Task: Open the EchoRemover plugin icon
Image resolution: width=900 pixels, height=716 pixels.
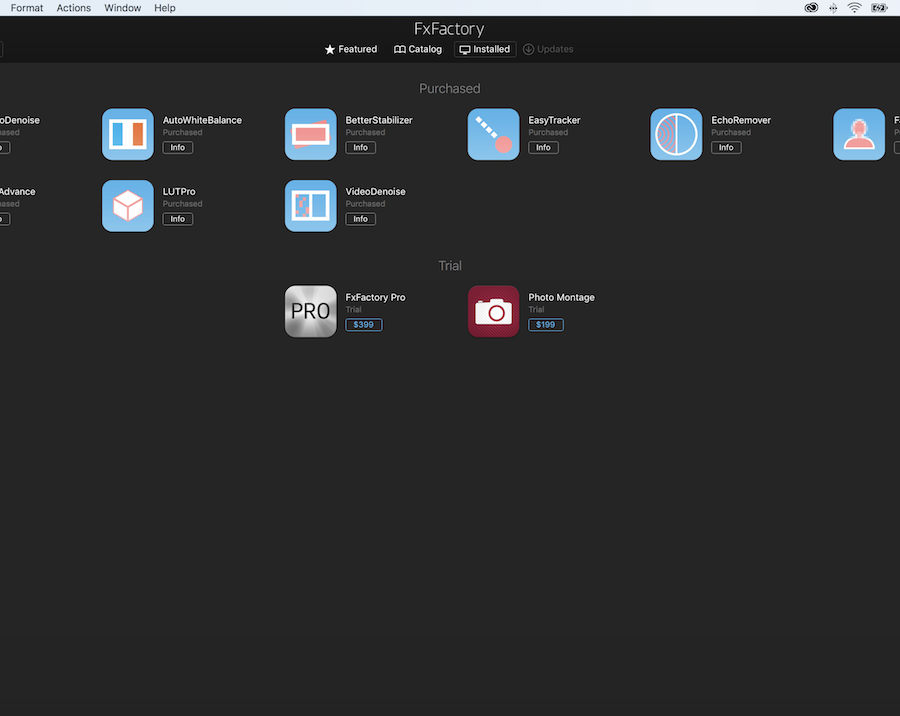Action: pos(676,134)
